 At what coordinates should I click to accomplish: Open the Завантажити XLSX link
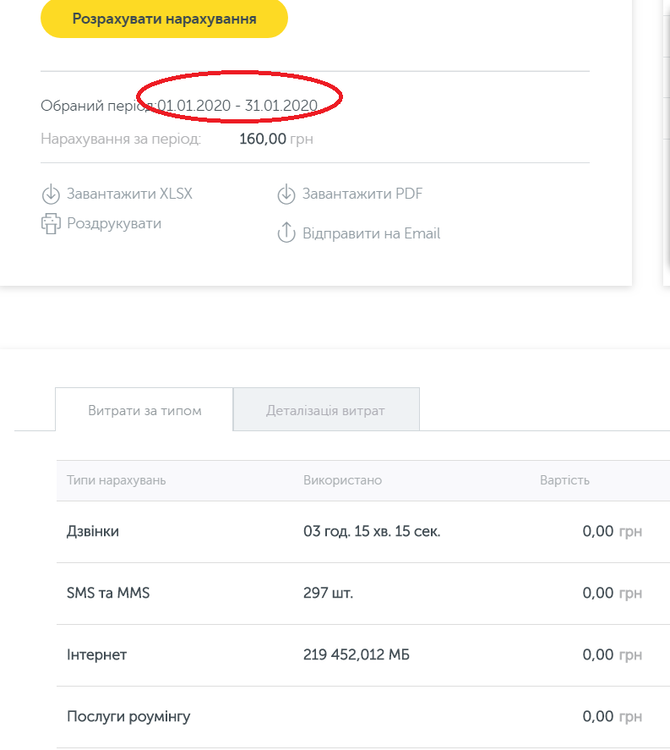pyautogui.click(x=129, y=194)
